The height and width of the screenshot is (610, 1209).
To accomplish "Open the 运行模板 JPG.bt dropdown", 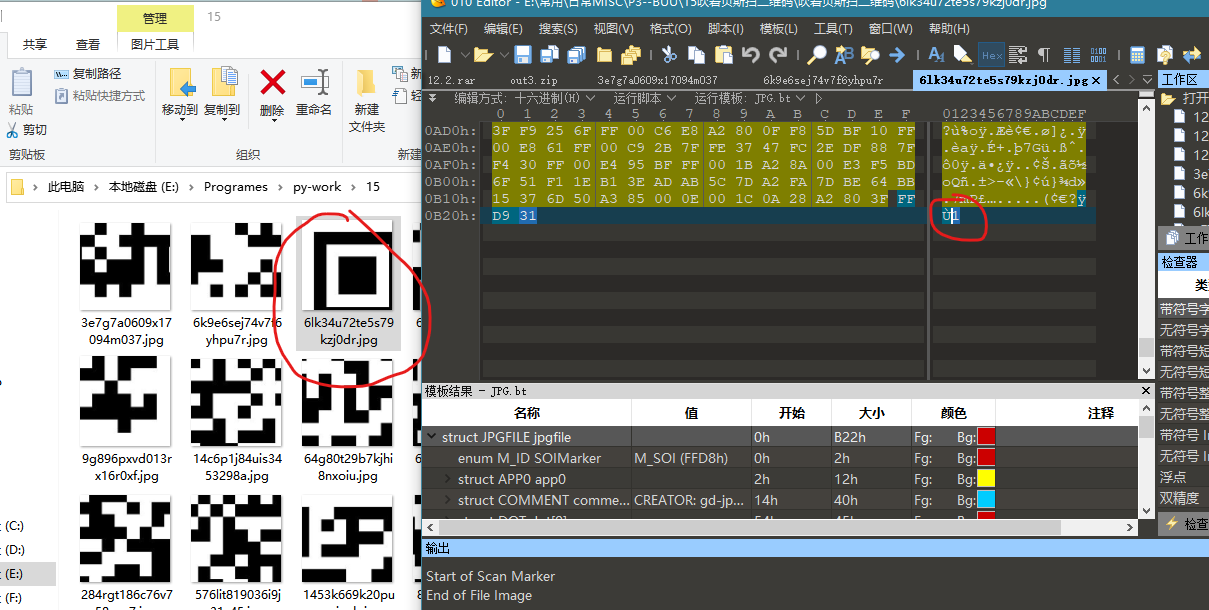I will tap(750, 98).
